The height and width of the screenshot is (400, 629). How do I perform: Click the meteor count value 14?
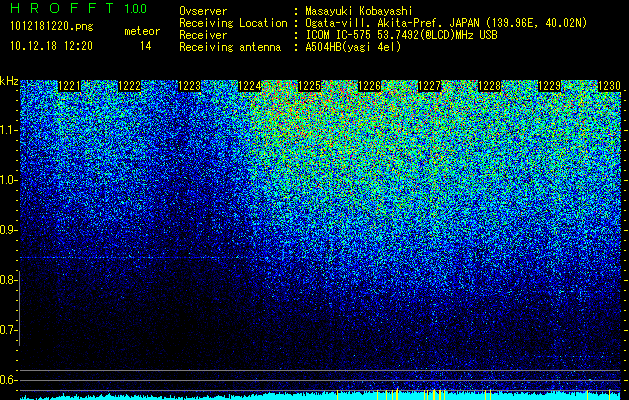coord(146,46)
